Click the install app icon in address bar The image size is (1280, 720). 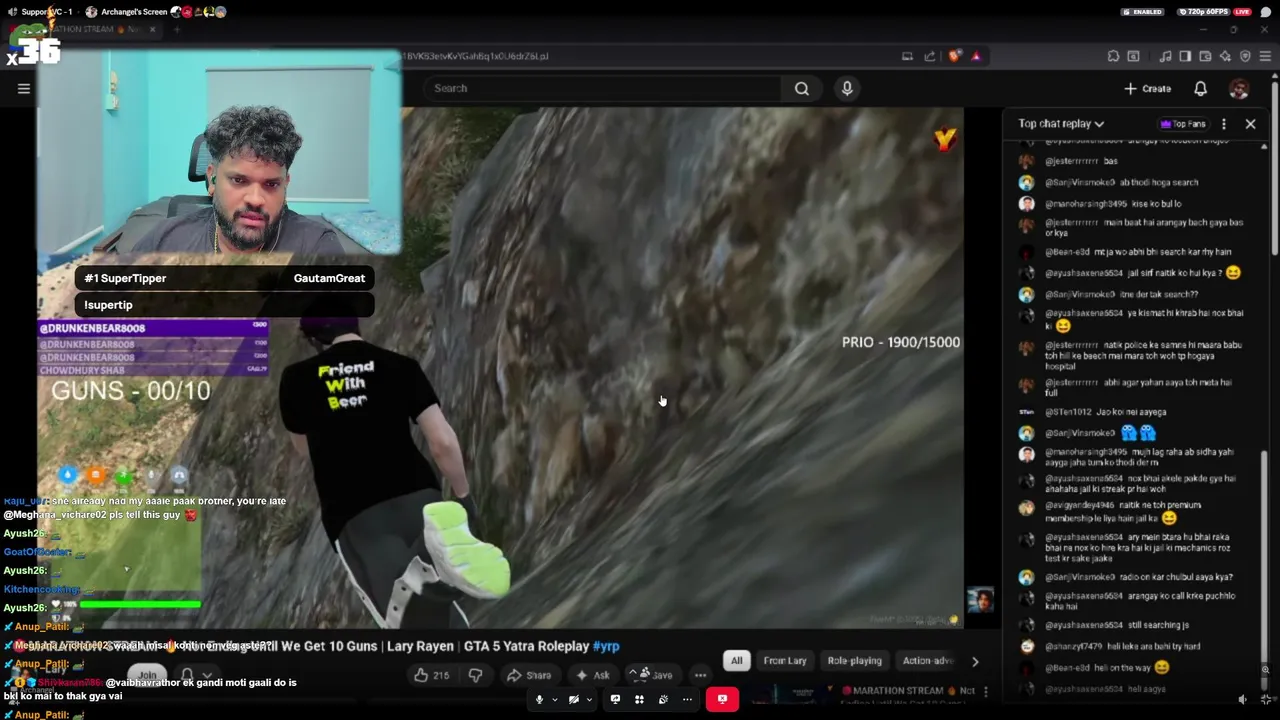point(907,56)
